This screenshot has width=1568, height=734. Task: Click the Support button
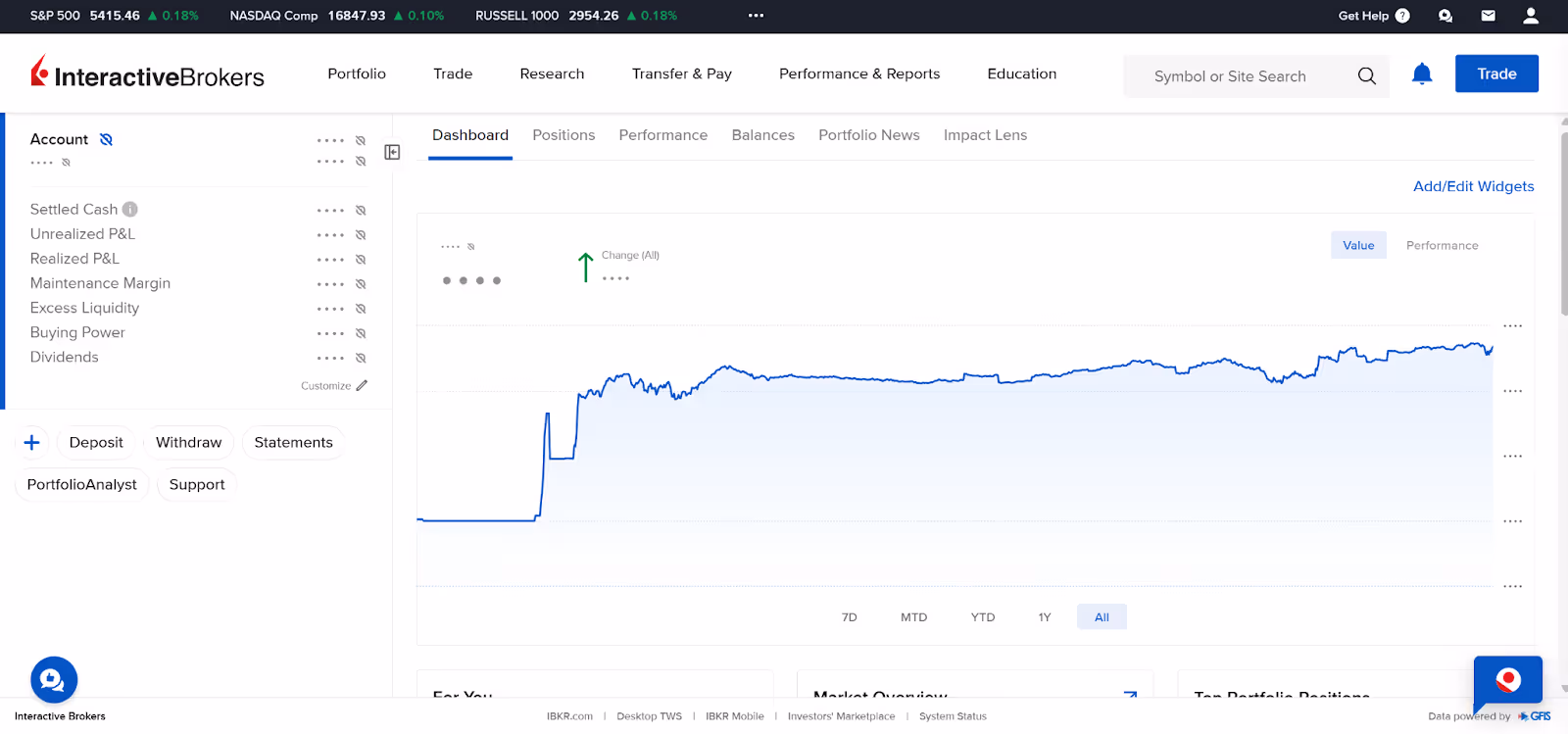[197, 485]
